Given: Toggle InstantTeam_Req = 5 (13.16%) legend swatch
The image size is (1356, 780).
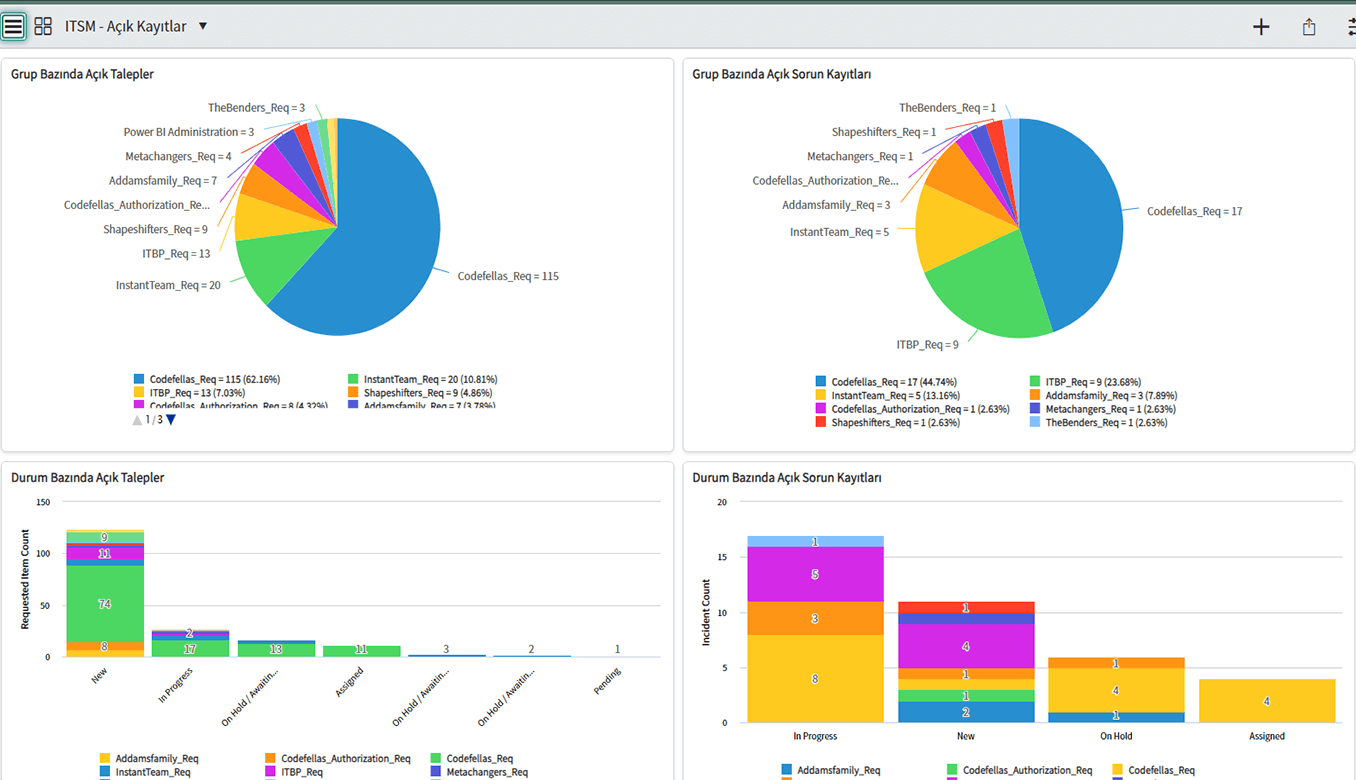Looking at the screenshot, I should pyautogui.click(x=821, y=395).
